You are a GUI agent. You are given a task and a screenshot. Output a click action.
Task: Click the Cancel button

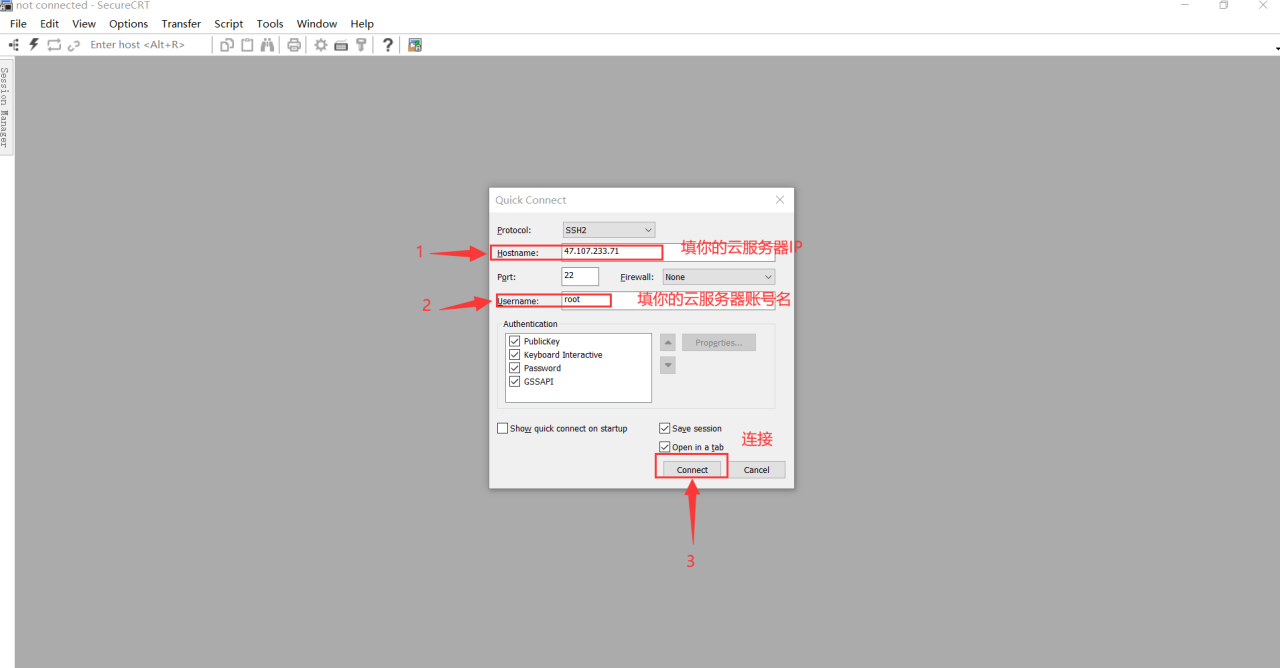pos(757,470)
